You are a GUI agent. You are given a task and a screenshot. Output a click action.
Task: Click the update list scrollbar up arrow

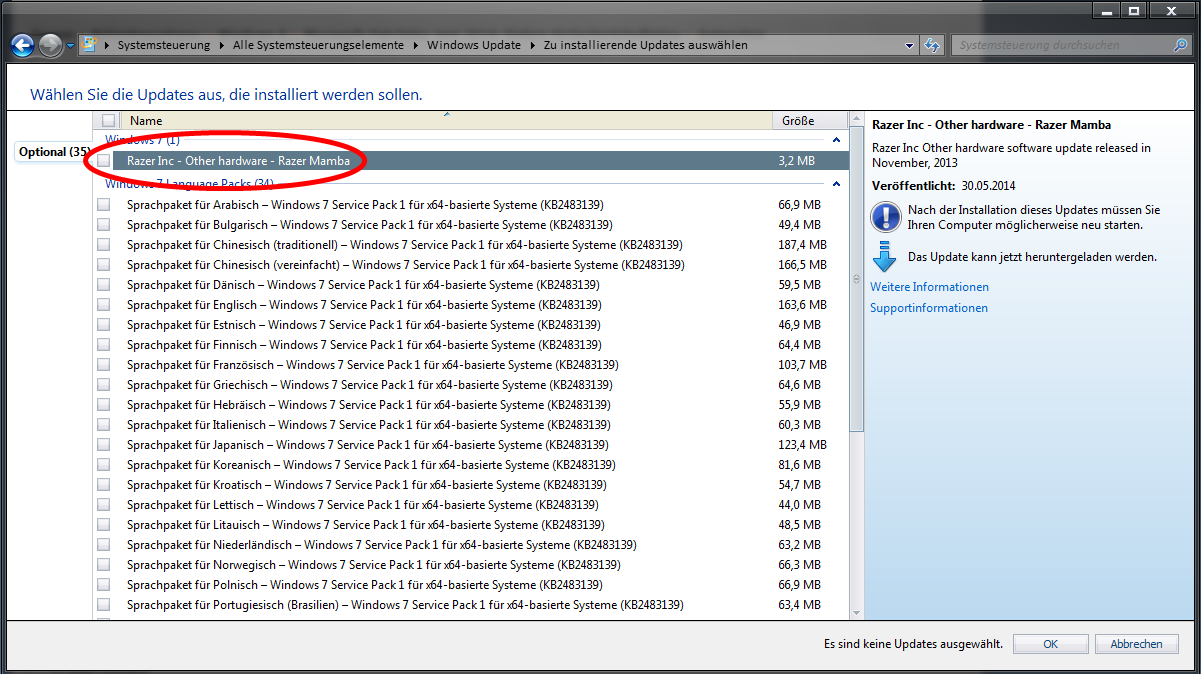coord(856,120)
